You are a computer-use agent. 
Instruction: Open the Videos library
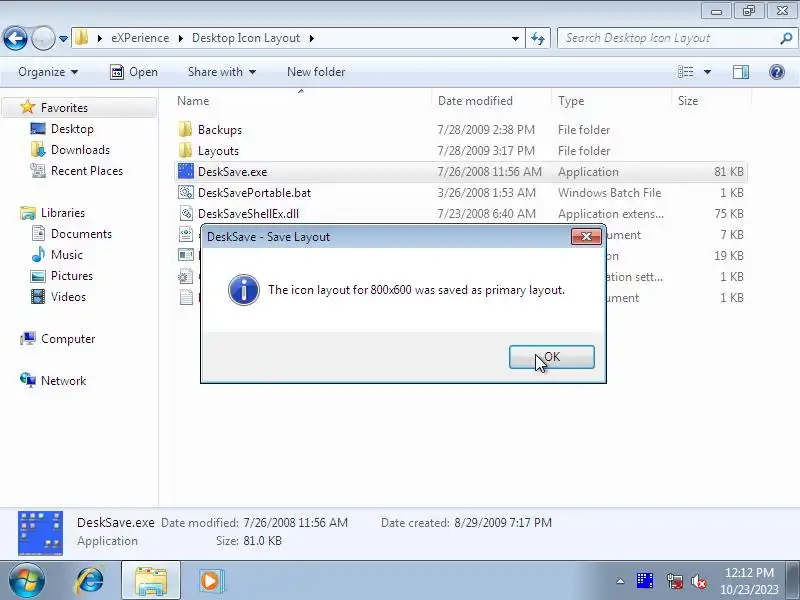68,297
